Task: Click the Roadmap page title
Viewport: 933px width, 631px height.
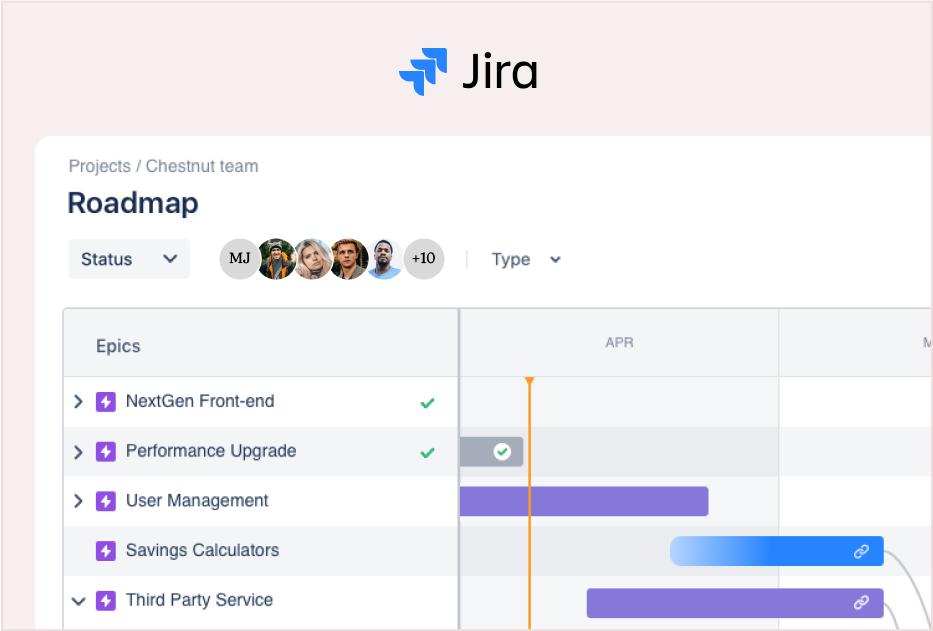Action: (133, 203)
